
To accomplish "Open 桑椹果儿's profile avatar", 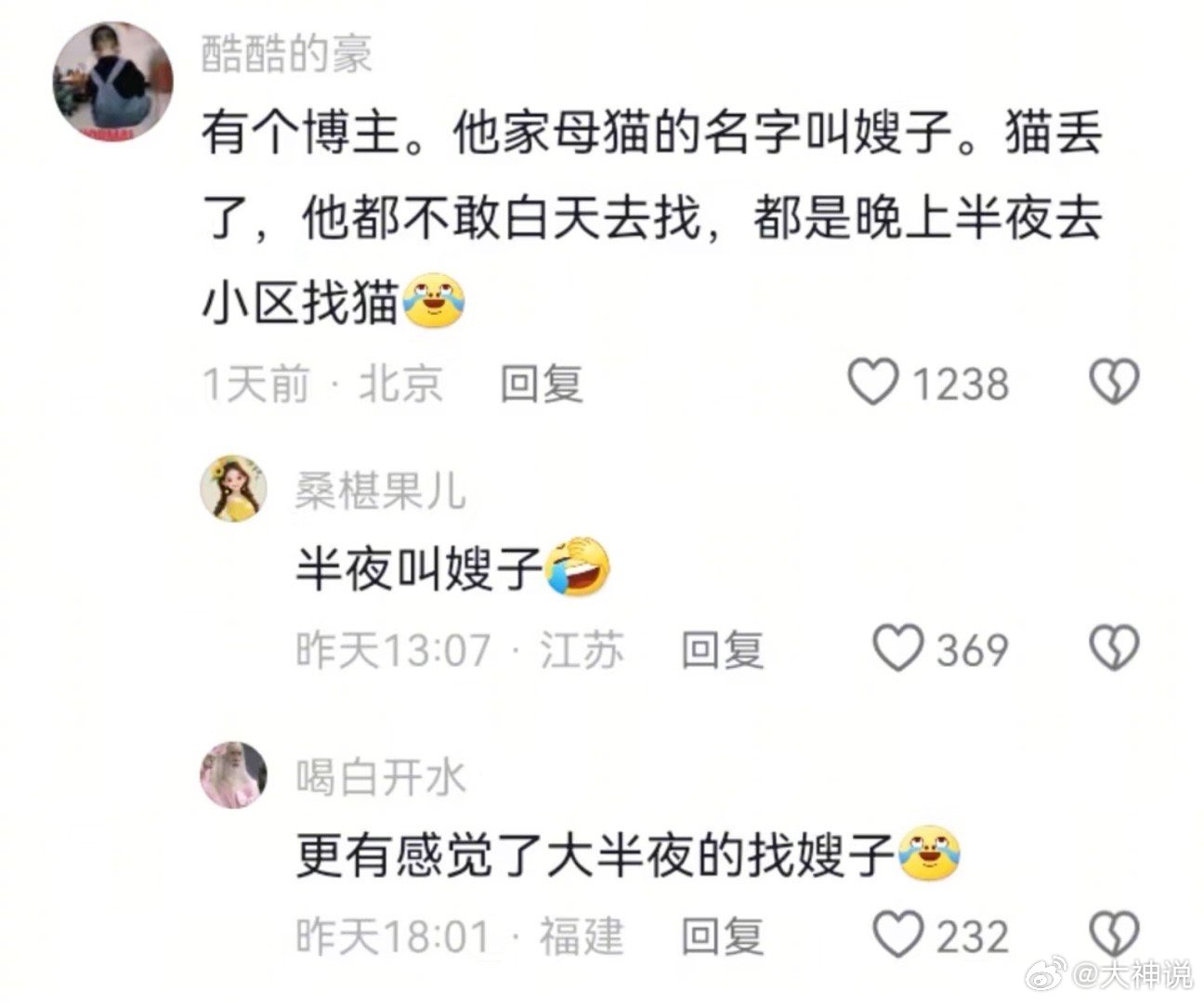I will coord(234,488).
